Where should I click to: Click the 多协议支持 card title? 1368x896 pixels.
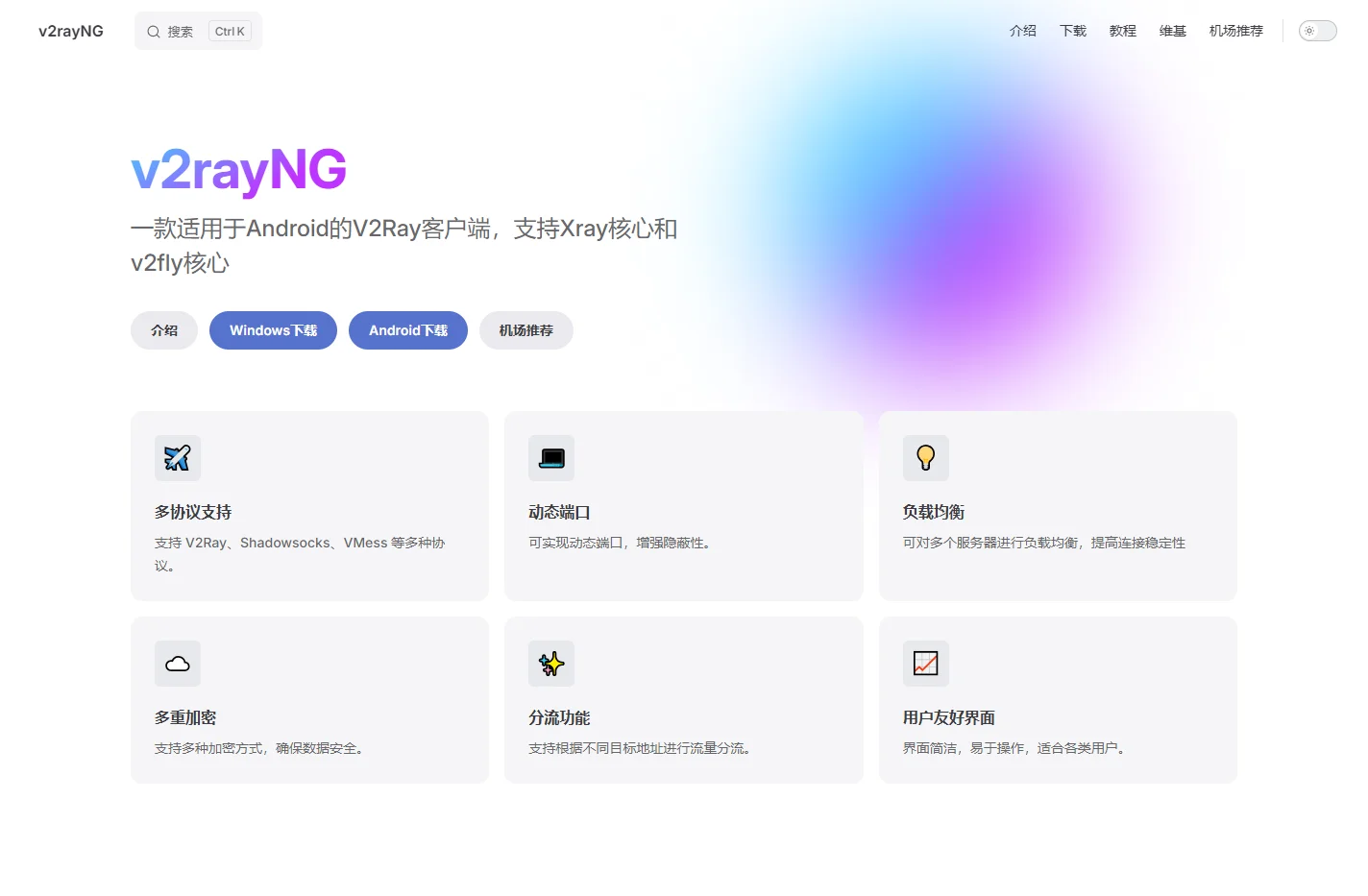pyautogui.click(x=193, y=512)
